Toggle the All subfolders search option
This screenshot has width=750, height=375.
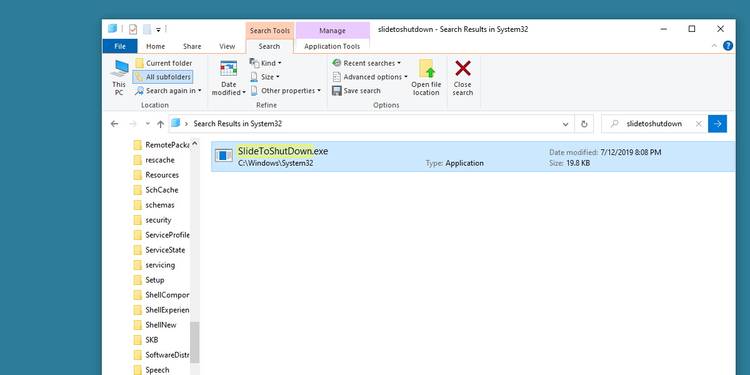coord(163,77)
